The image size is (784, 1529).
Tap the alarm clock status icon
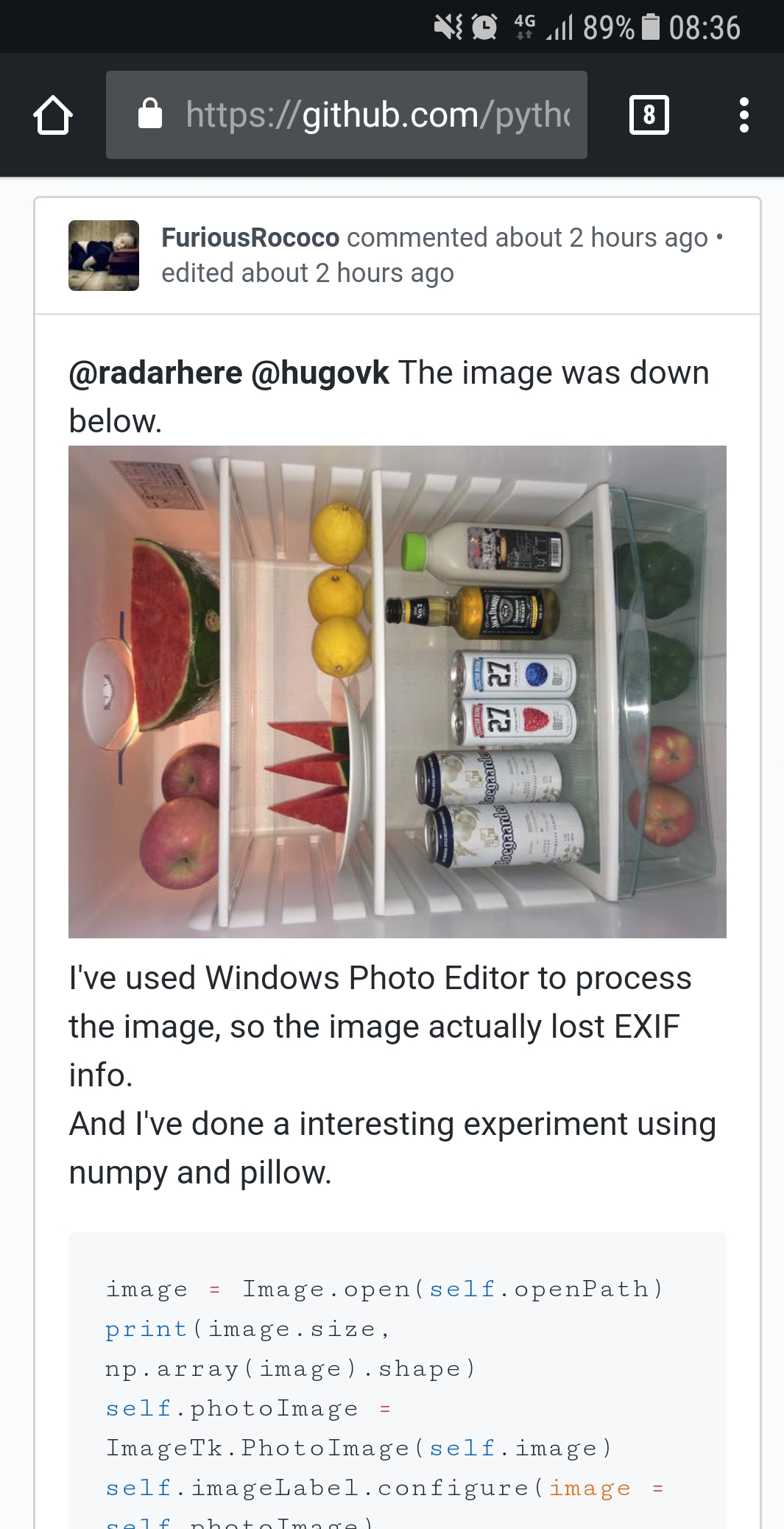[x=484, y=27]
